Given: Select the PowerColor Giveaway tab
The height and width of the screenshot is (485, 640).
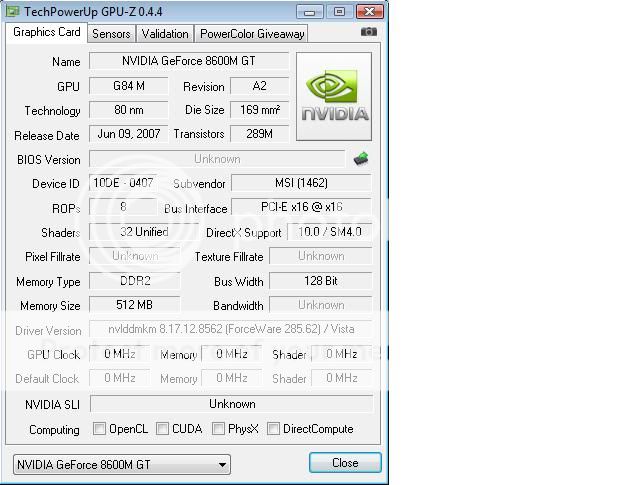Looking at the screenshot, I should (x=252, y=33).
